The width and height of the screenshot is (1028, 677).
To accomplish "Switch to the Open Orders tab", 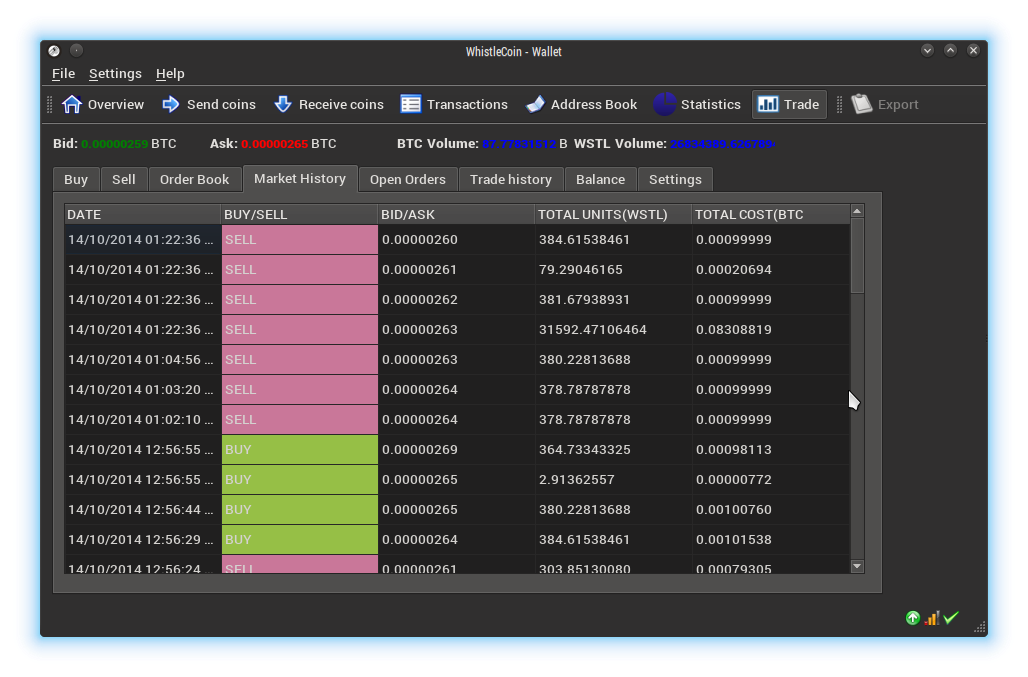I will coord(408,180).
